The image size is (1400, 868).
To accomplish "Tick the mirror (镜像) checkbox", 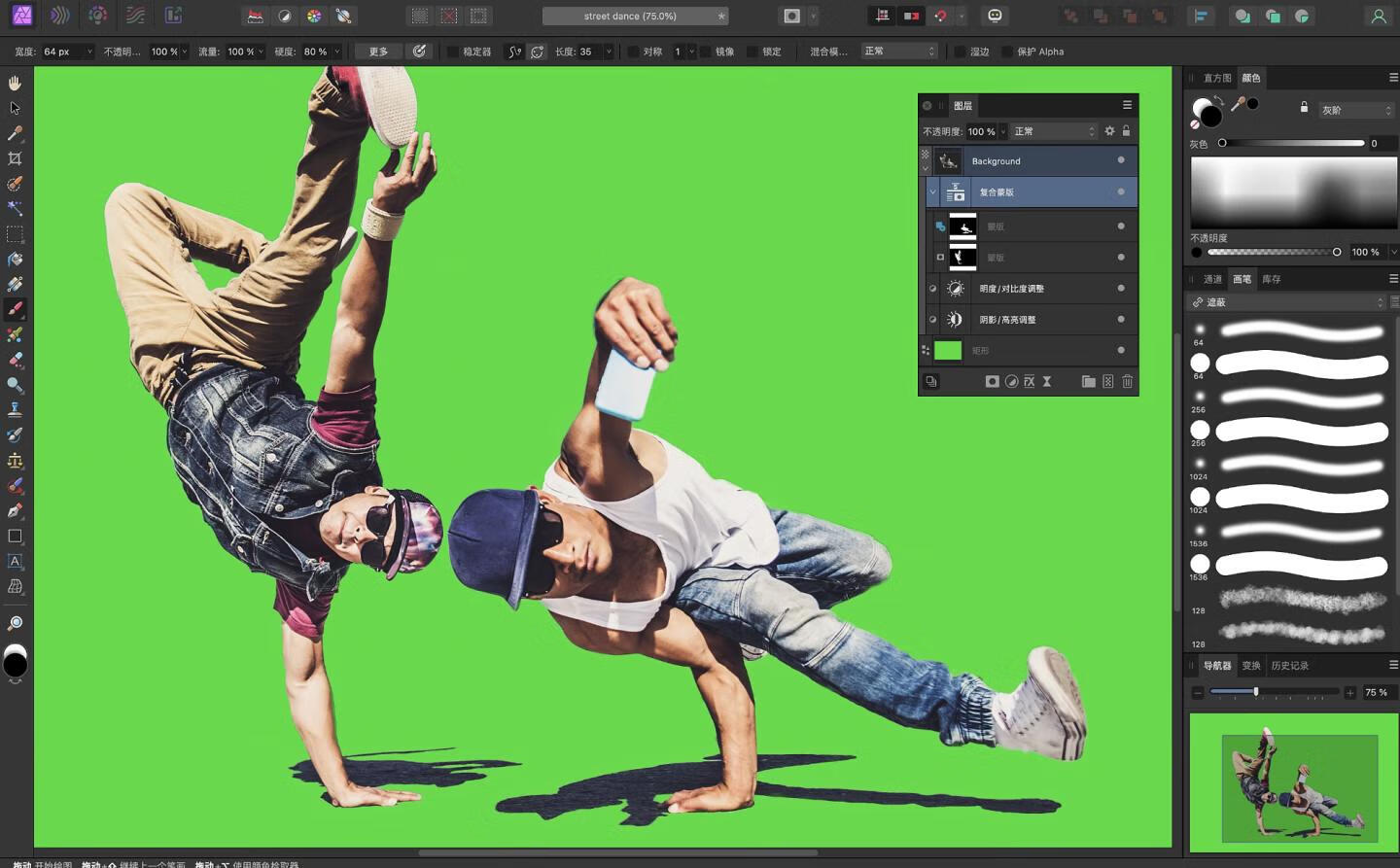I will click(x=705, y=52).
